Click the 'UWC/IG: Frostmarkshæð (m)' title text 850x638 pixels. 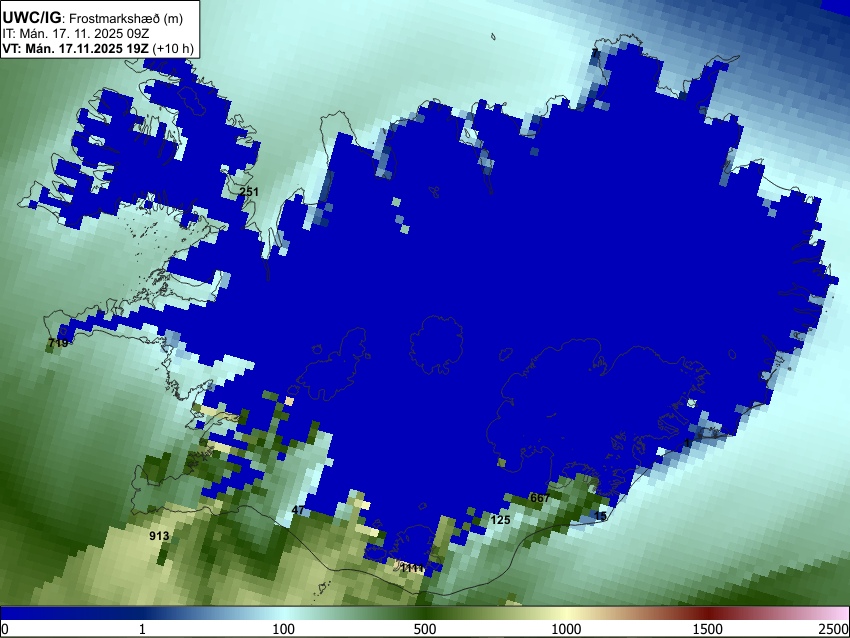coord(93,18)
